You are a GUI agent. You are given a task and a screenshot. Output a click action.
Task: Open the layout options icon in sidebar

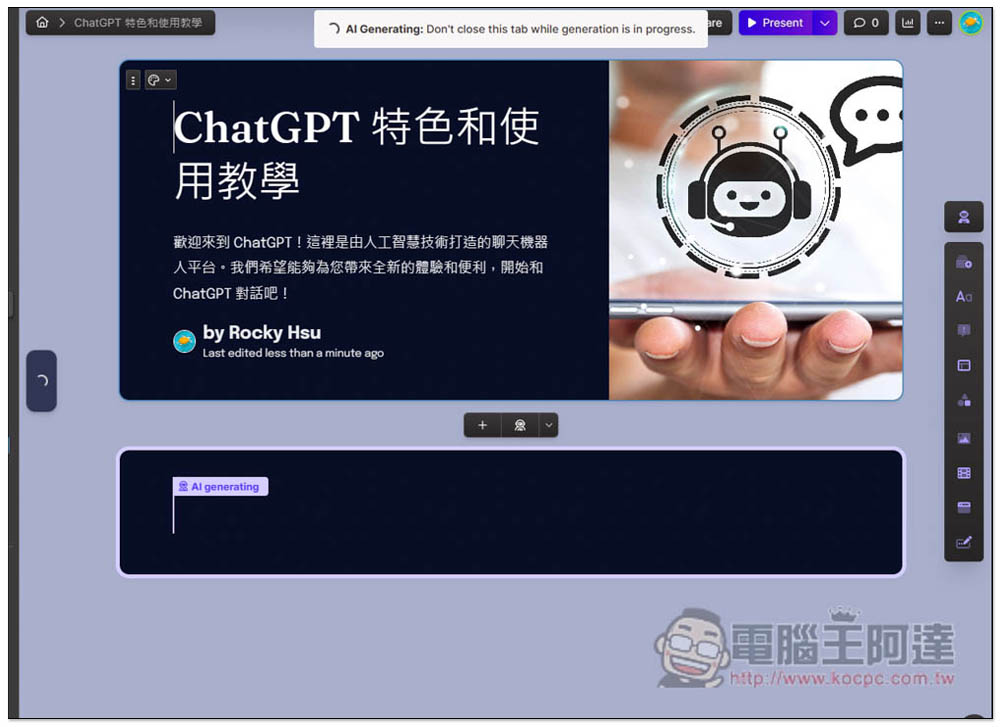(963, 366)
